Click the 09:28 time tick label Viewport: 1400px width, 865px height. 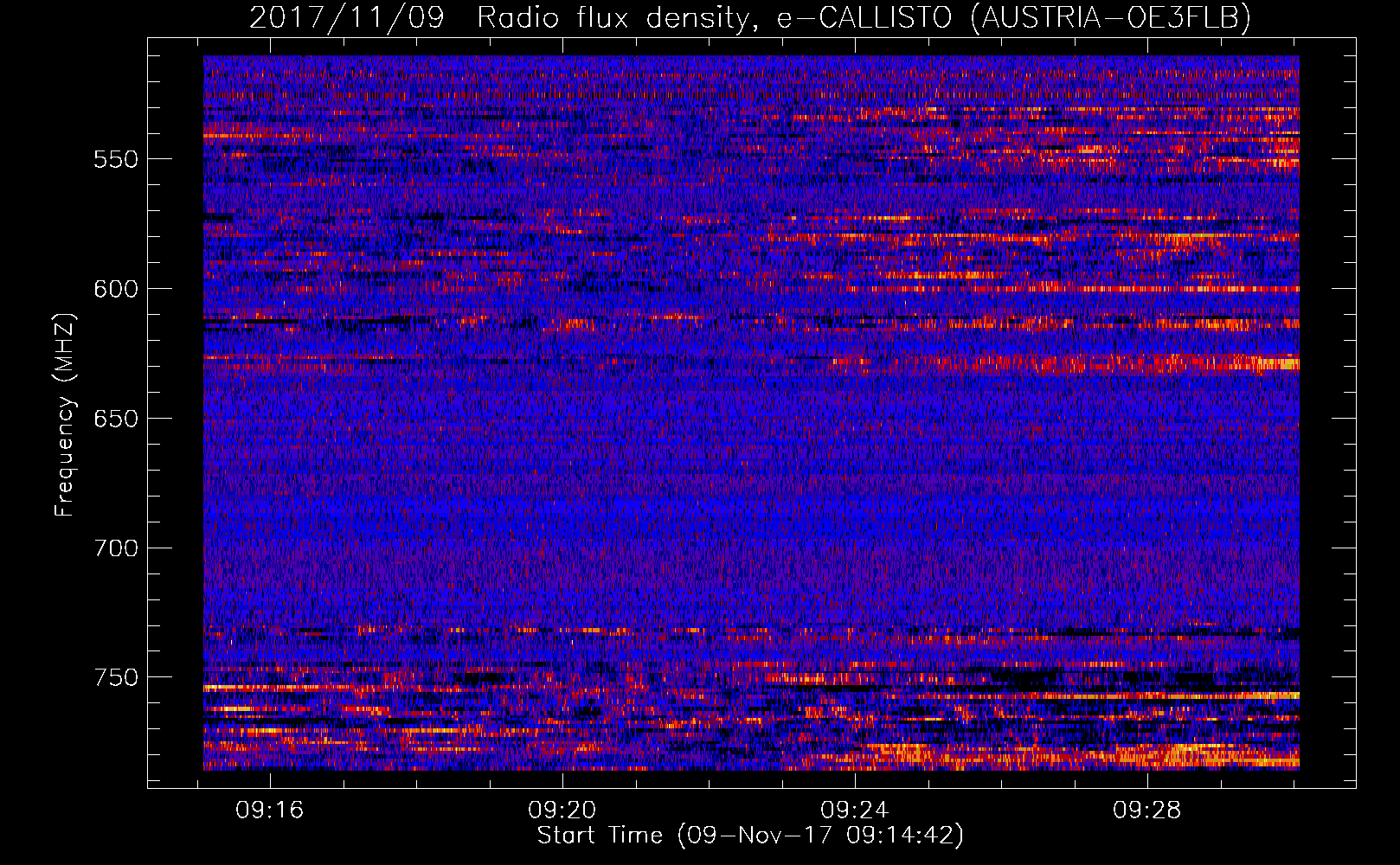[x=1147, y=810]
